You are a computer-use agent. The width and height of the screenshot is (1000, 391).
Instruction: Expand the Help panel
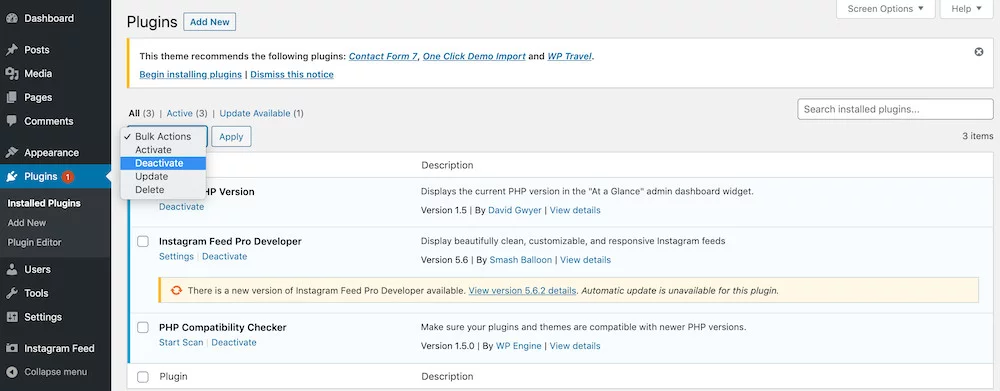966,9
